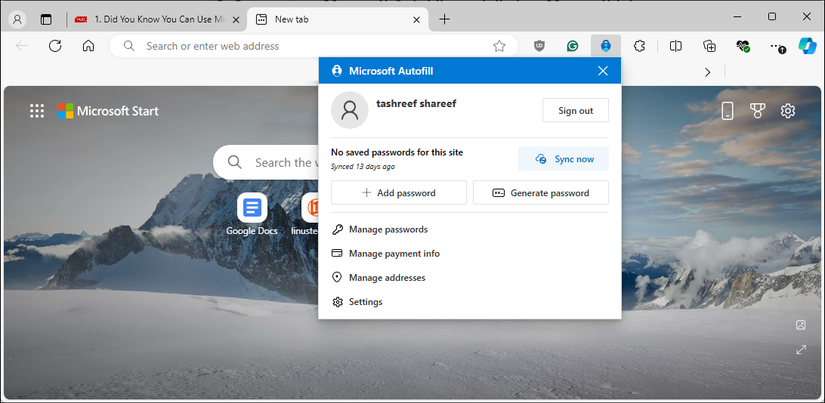The width and height of the screenshot is (825, 403).
Task: Click the Microsoft Autofill extension toolbar icon
Action: click(x=606, y=46)
